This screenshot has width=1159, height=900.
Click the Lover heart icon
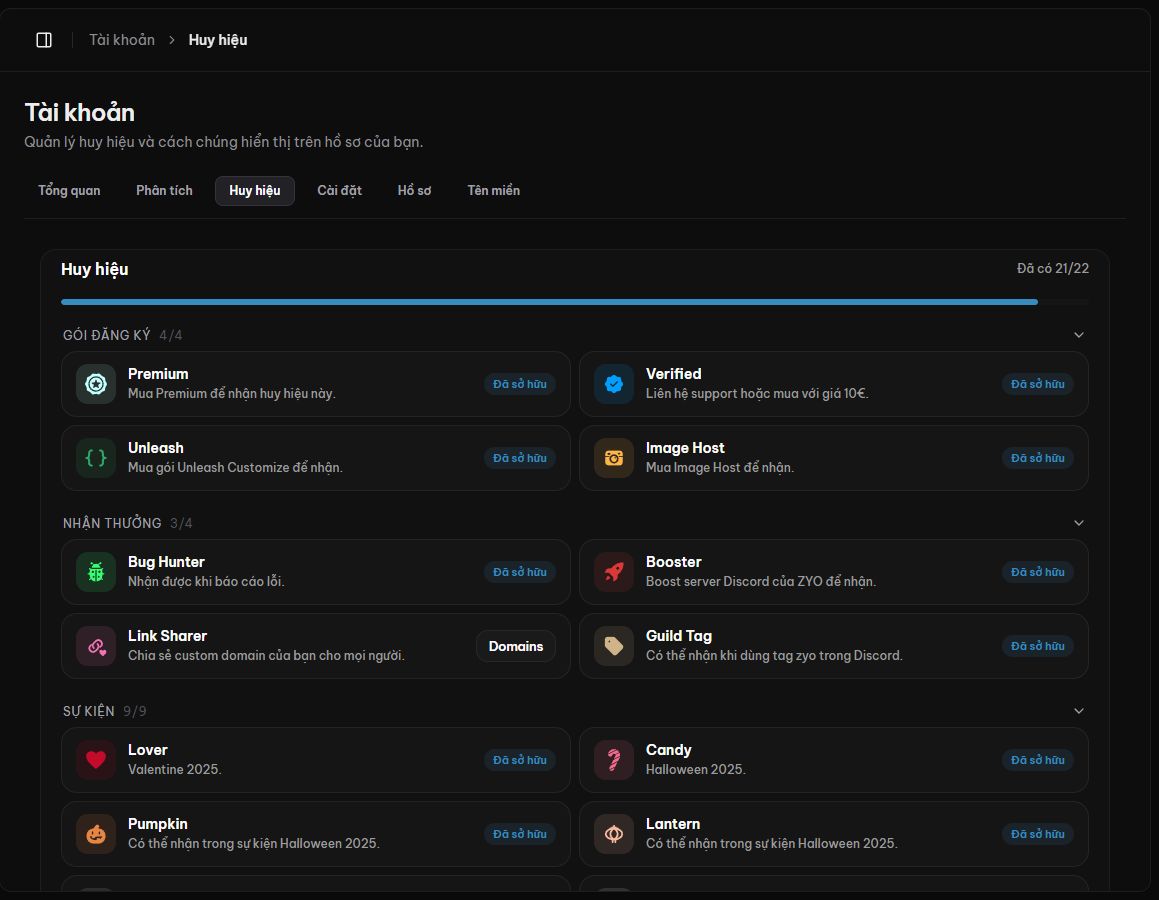tap(96, 760)
